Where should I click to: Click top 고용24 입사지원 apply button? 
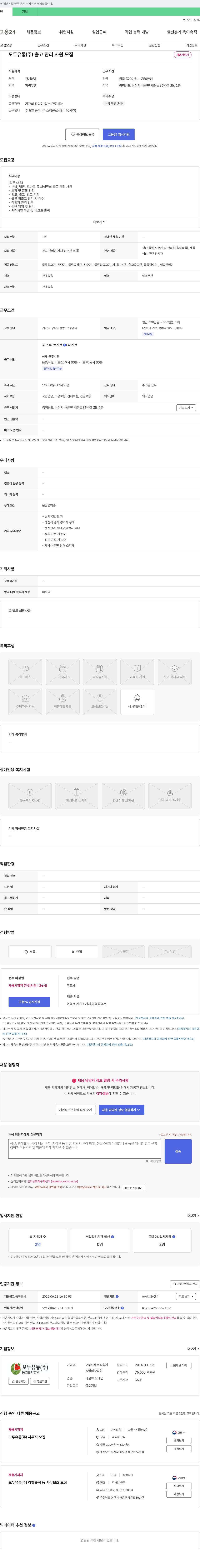119,135
